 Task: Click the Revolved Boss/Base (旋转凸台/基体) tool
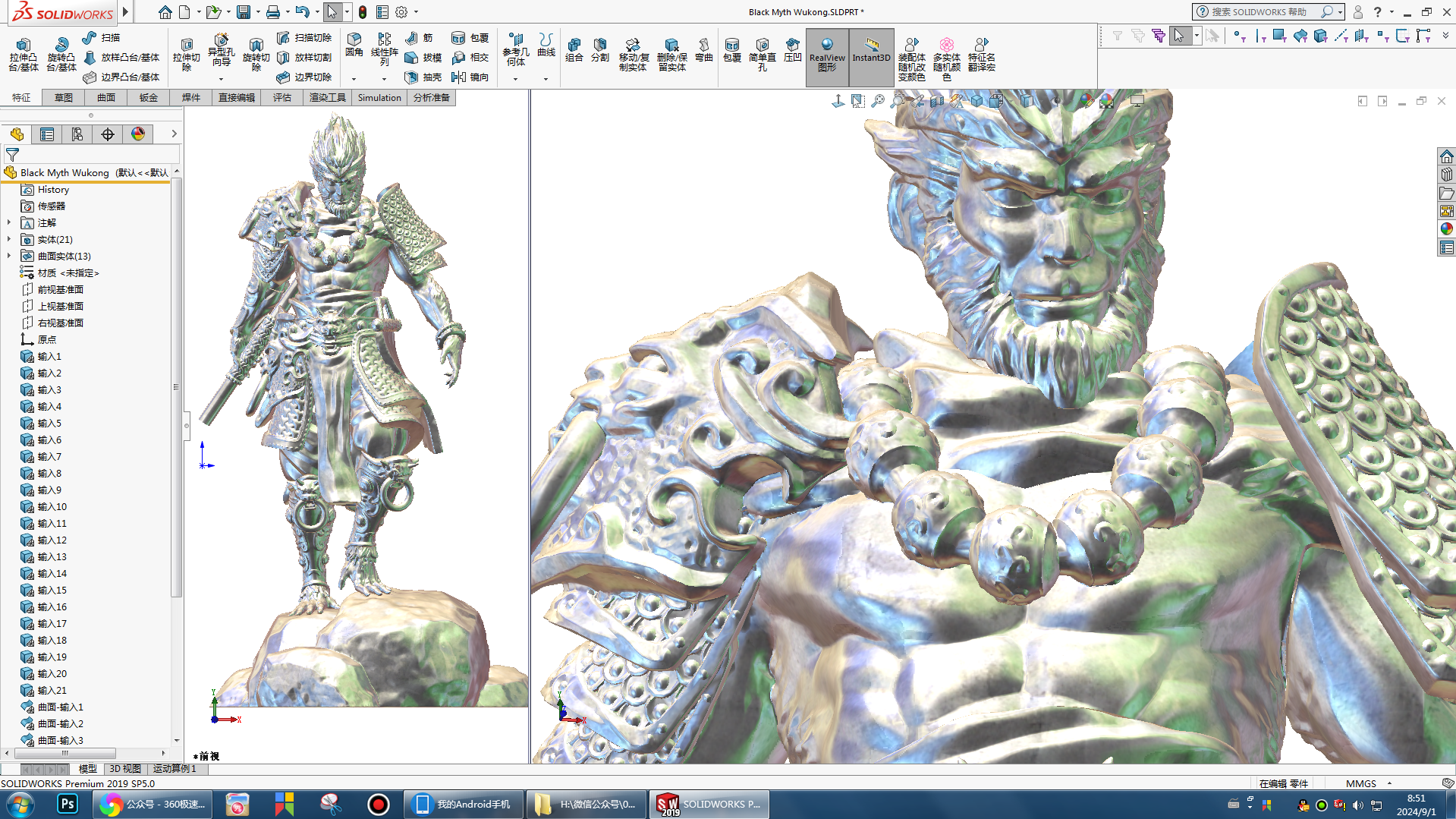coord(61,55)
